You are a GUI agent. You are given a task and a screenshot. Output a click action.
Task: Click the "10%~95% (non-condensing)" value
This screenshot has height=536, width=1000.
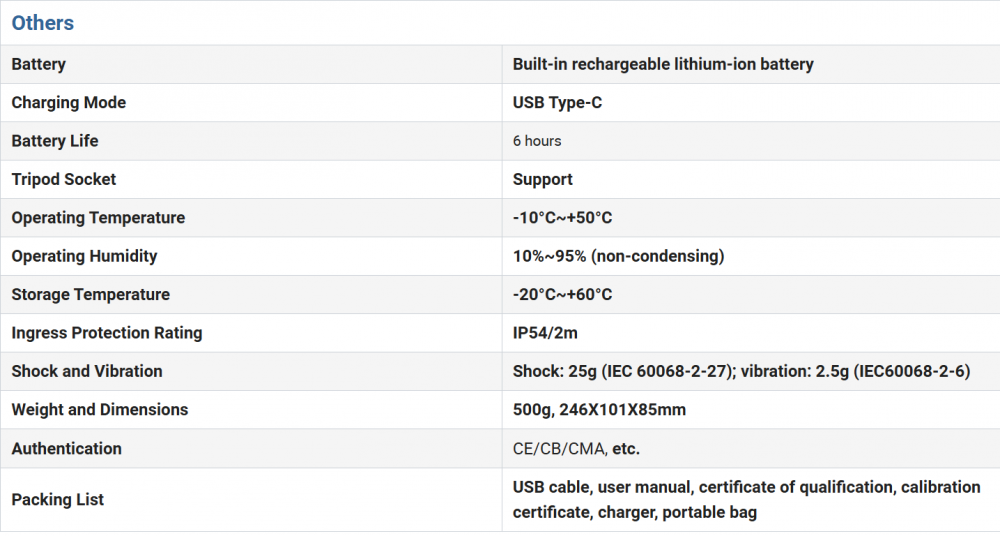coord(618,256)
